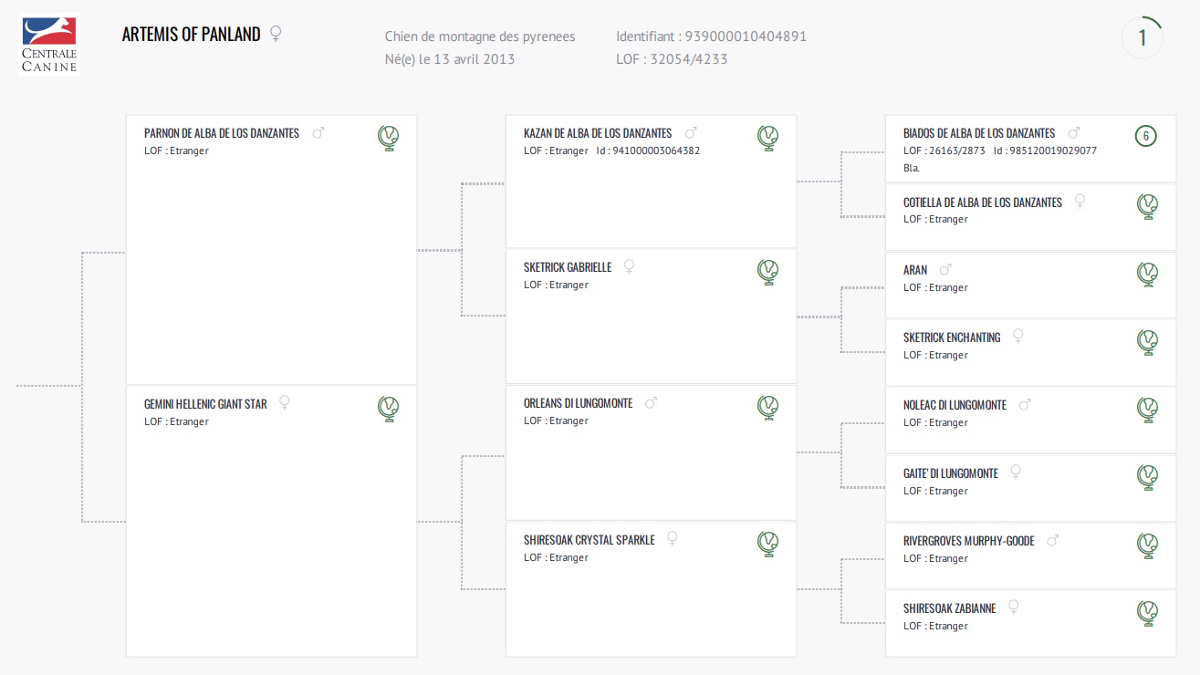Click the globe icon next to Rivergroves Murphy-Goode

1148,545
